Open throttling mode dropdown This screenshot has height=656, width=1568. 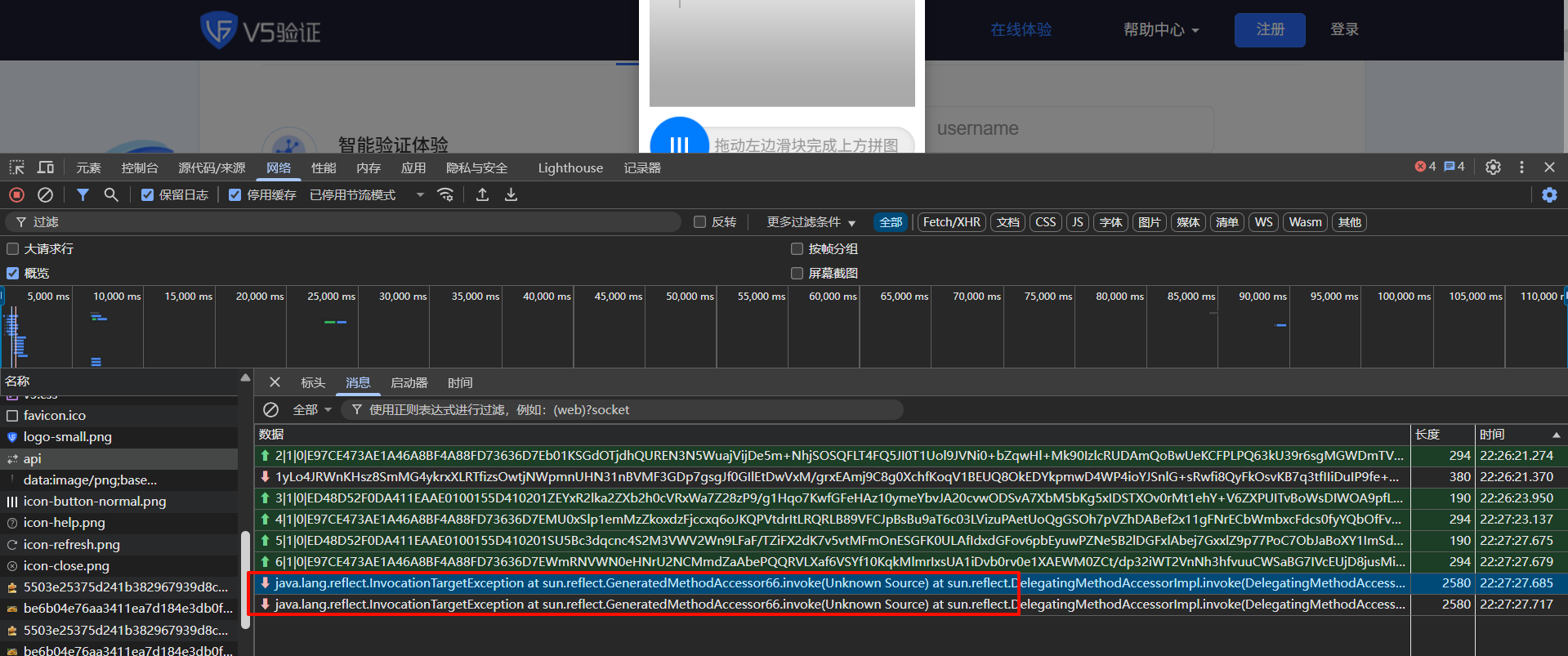(x=367, y=195)
